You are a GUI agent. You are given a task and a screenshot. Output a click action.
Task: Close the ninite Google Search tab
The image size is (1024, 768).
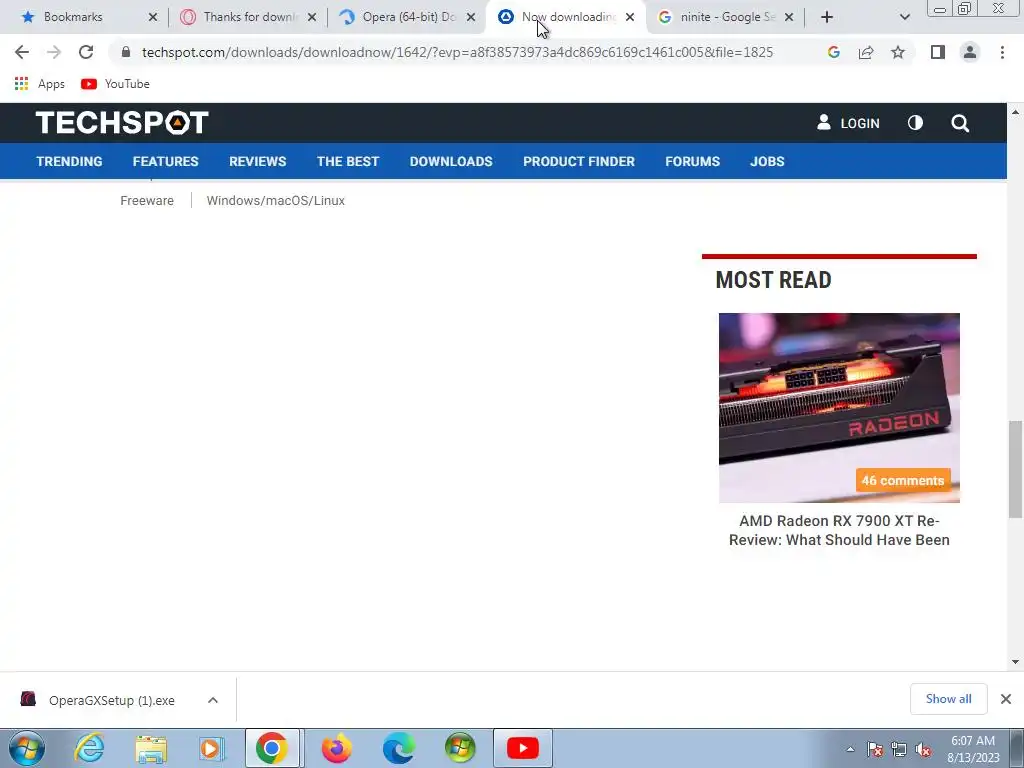click(789, 17)
